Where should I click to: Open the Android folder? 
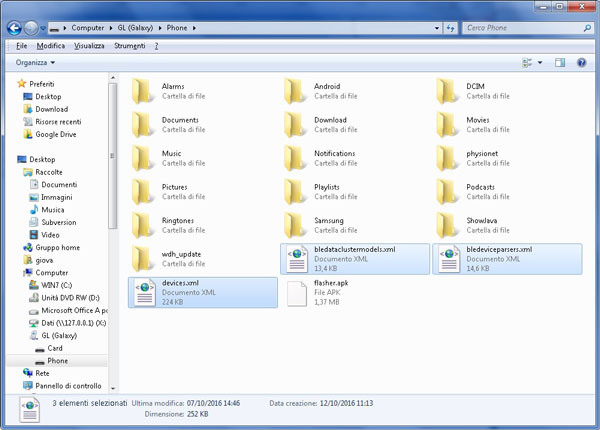click(327, 87)
